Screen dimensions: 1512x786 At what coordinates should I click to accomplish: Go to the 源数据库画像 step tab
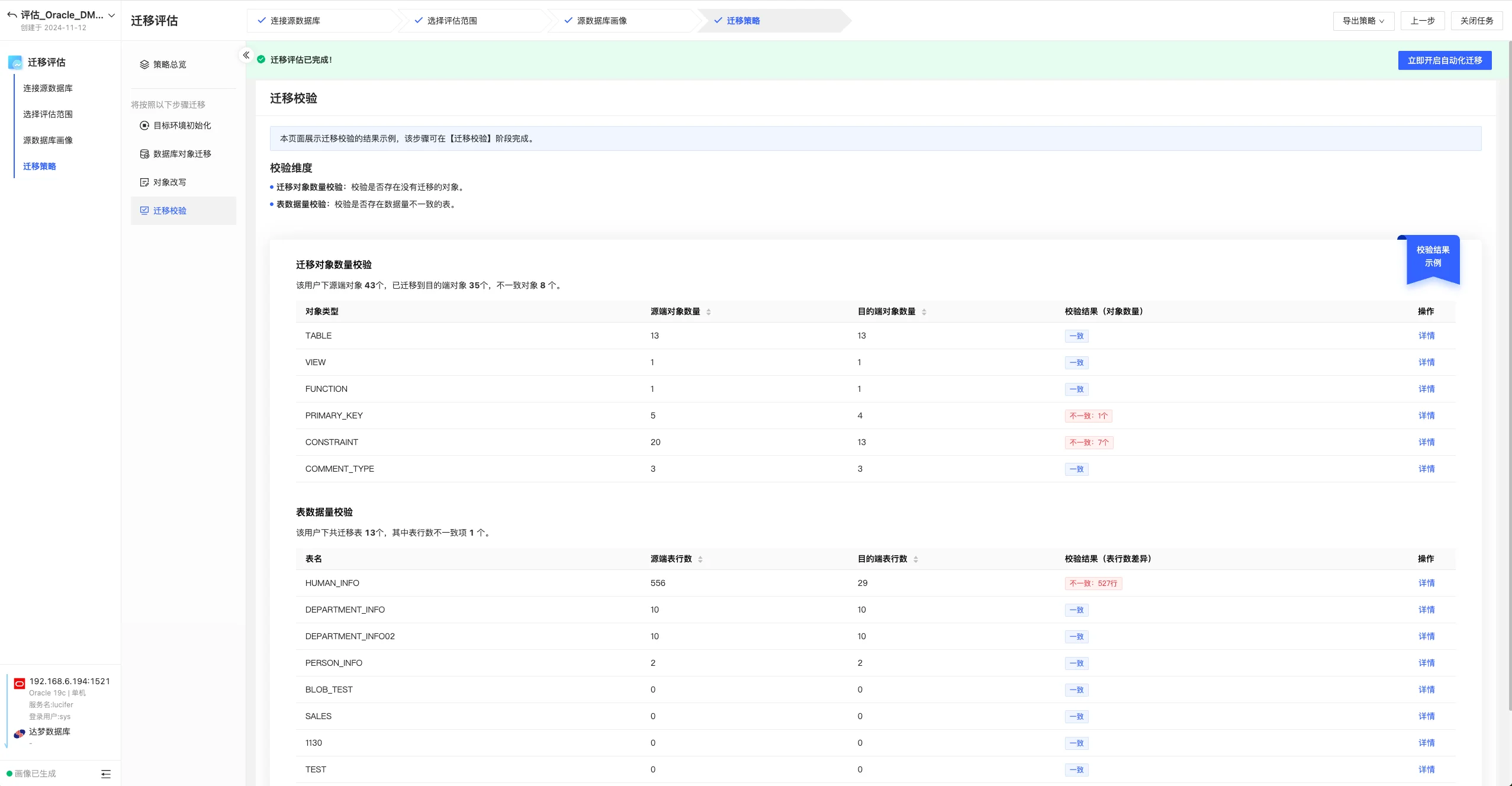[601, 21]
